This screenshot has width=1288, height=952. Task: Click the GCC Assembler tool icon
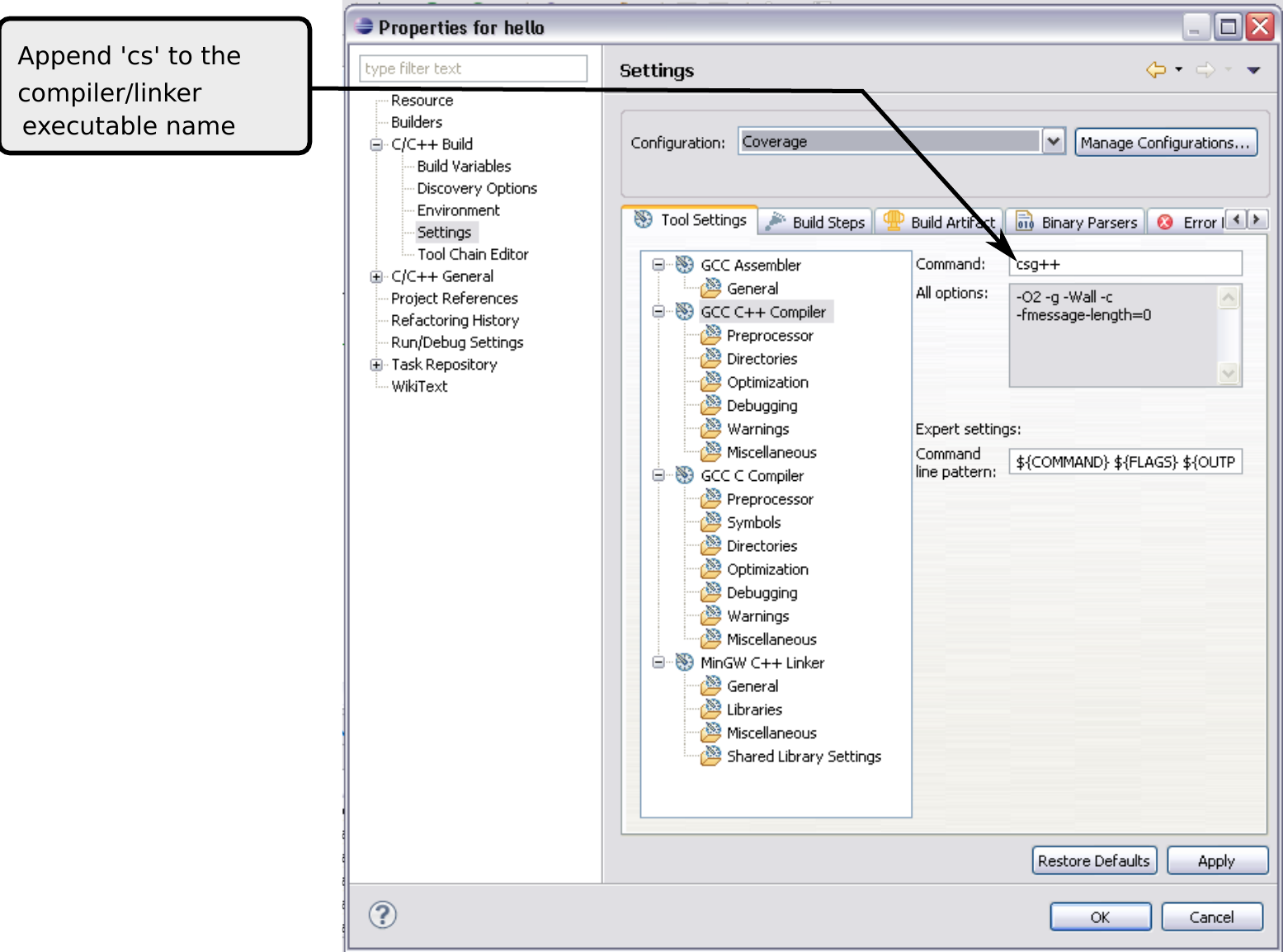tap(684, 265)
